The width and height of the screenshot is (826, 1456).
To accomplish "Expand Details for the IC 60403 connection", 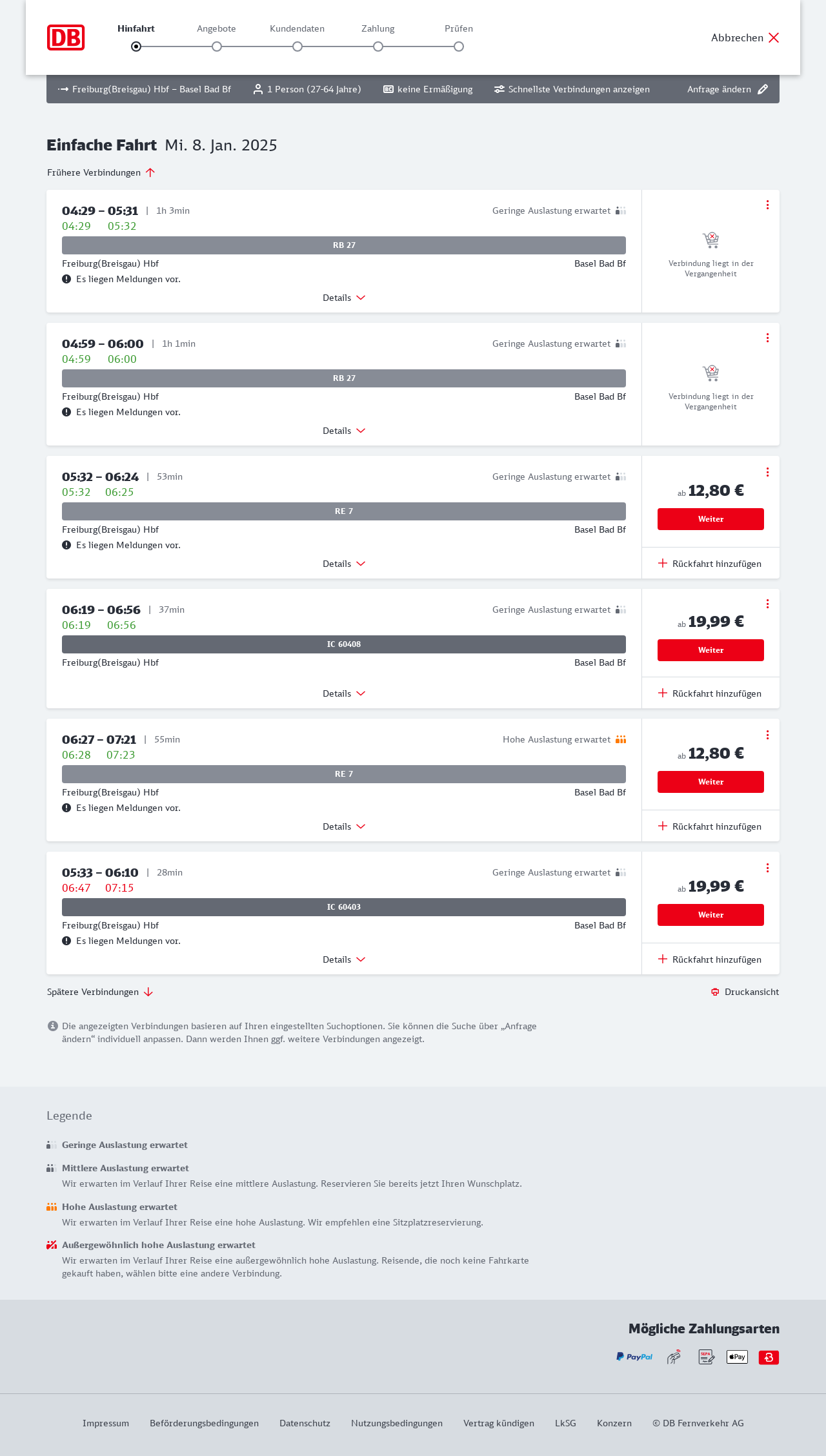I will 344,959.
